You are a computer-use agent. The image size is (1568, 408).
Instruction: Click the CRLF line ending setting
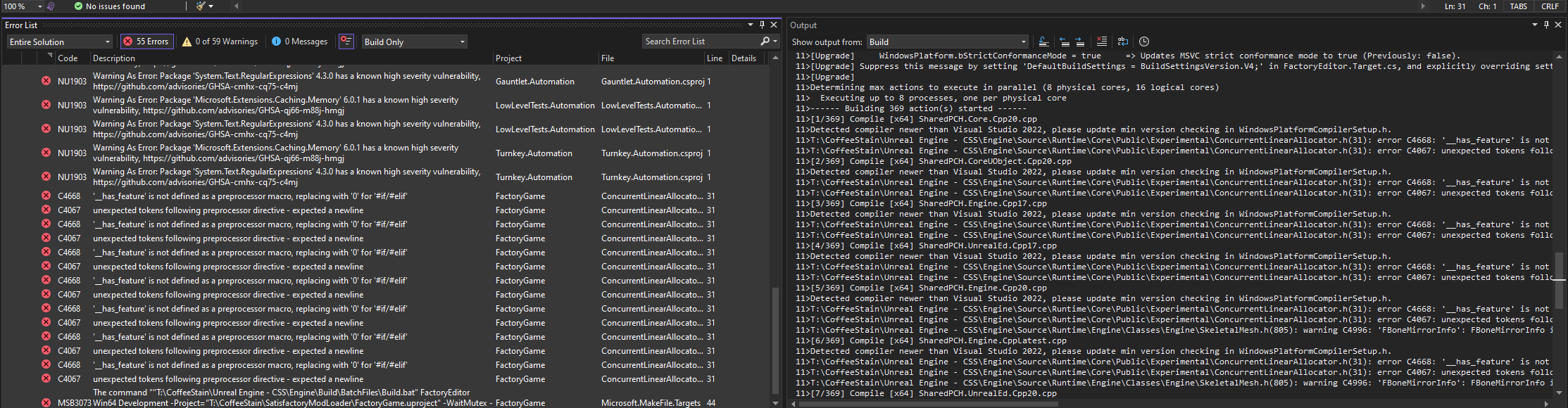pos(1550,6)
